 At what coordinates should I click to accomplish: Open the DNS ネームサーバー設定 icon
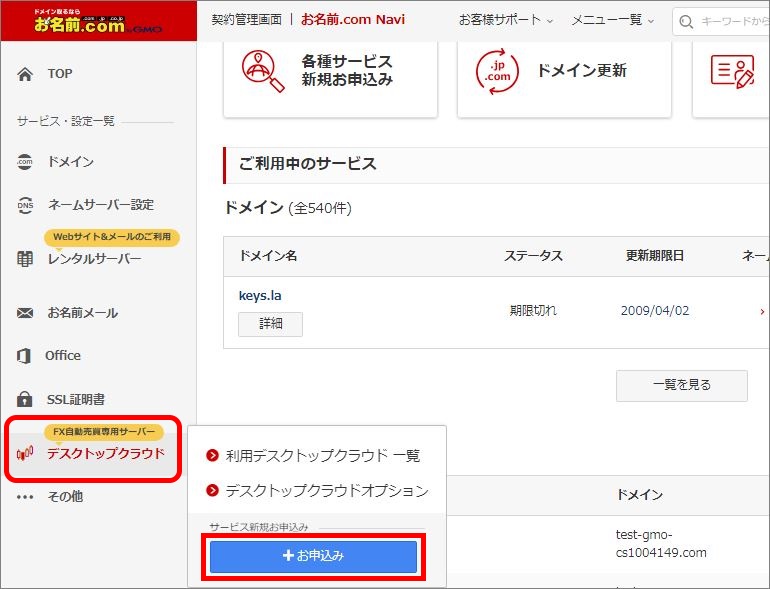pos(25,205)
